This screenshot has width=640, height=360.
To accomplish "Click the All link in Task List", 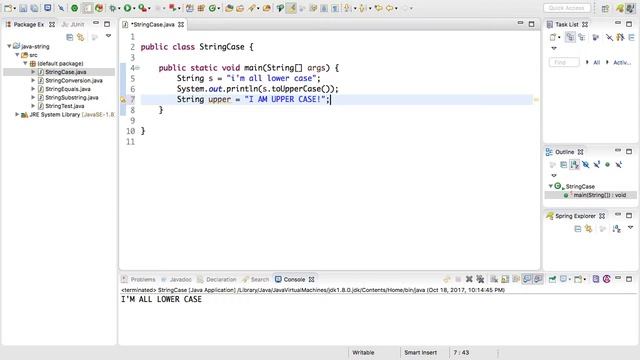I will click(x=596, y=62).
